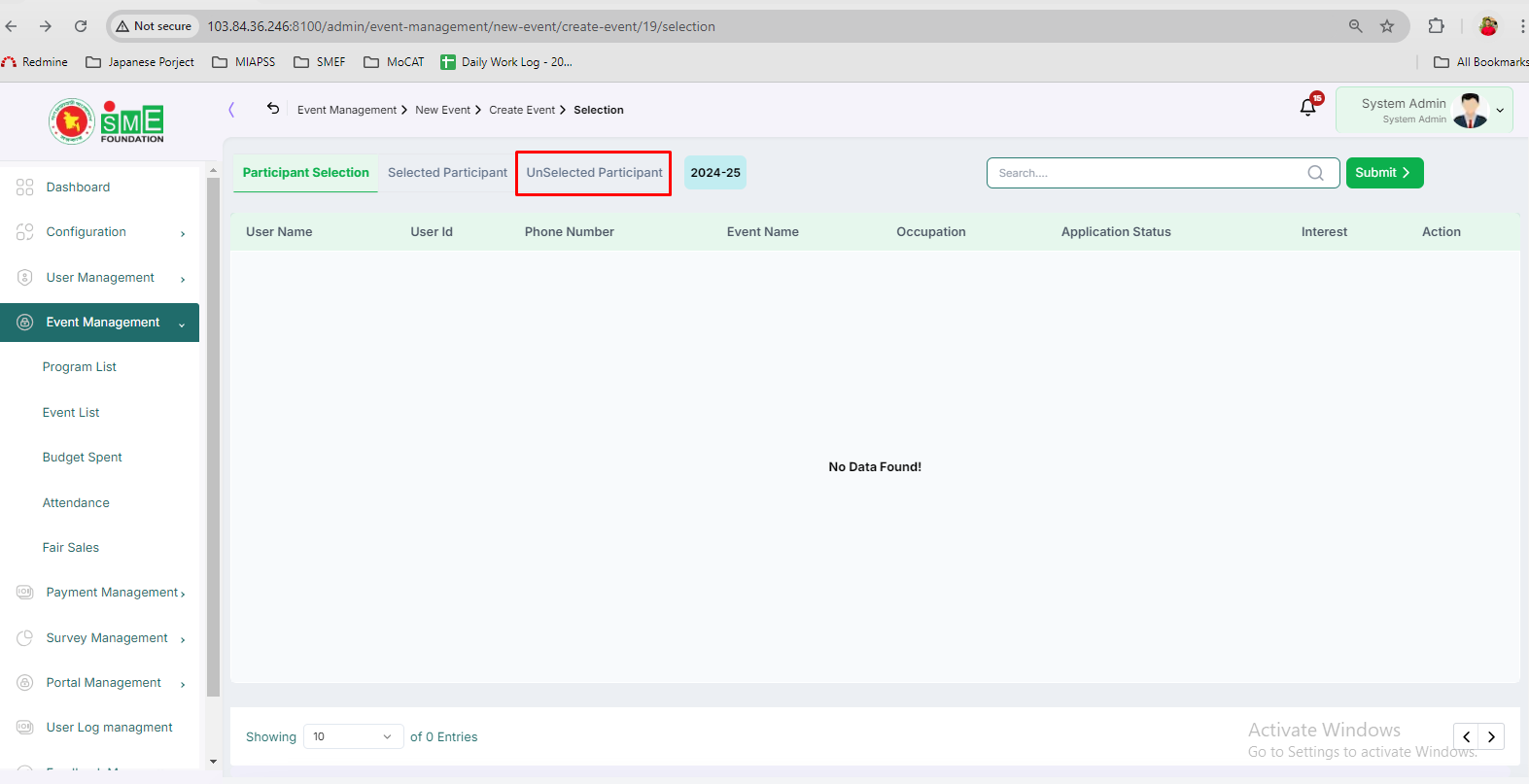
Task: Click the User Name column header
Action: tap(279, 232)
